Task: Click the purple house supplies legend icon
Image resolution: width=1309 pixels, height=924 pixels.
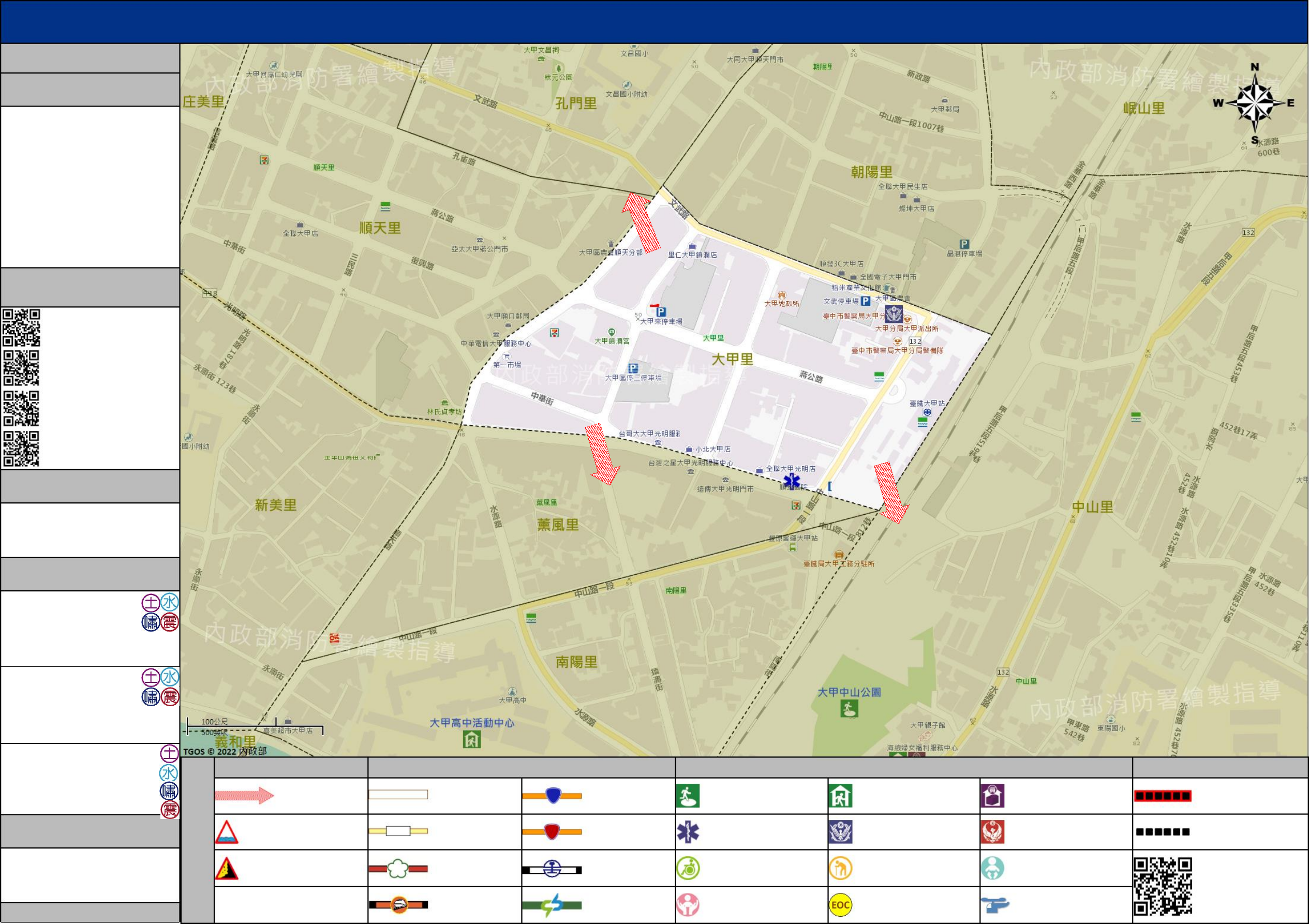Action: click(x=992, y=796)
